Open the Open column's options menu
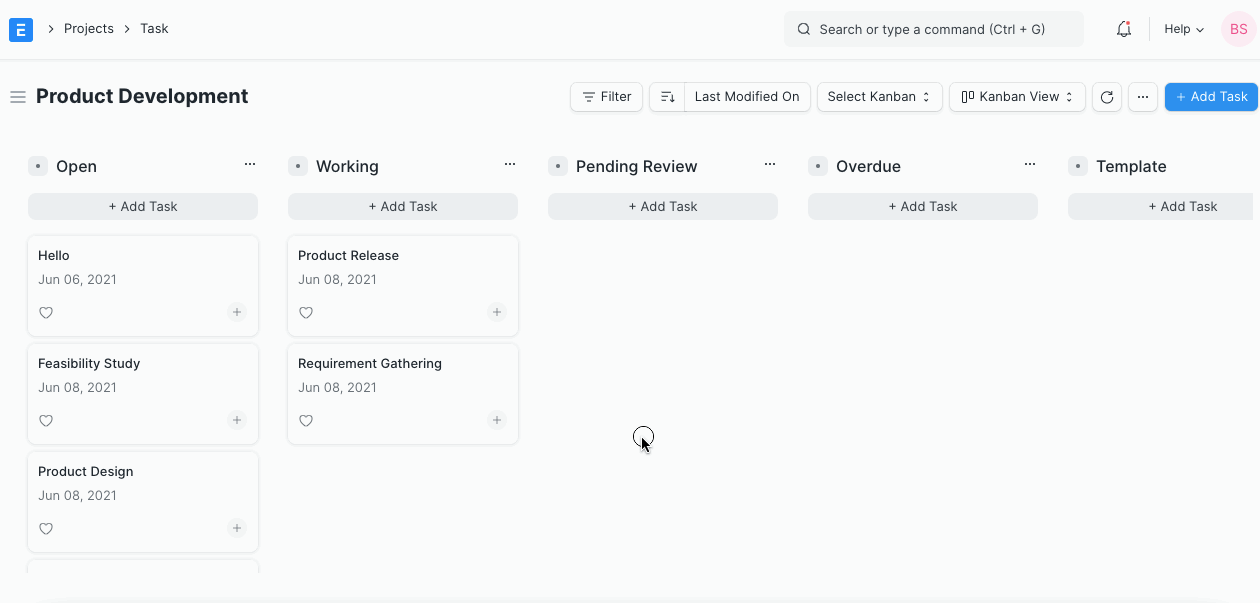This screenshot has height=603, width=1260. [249, 163]
